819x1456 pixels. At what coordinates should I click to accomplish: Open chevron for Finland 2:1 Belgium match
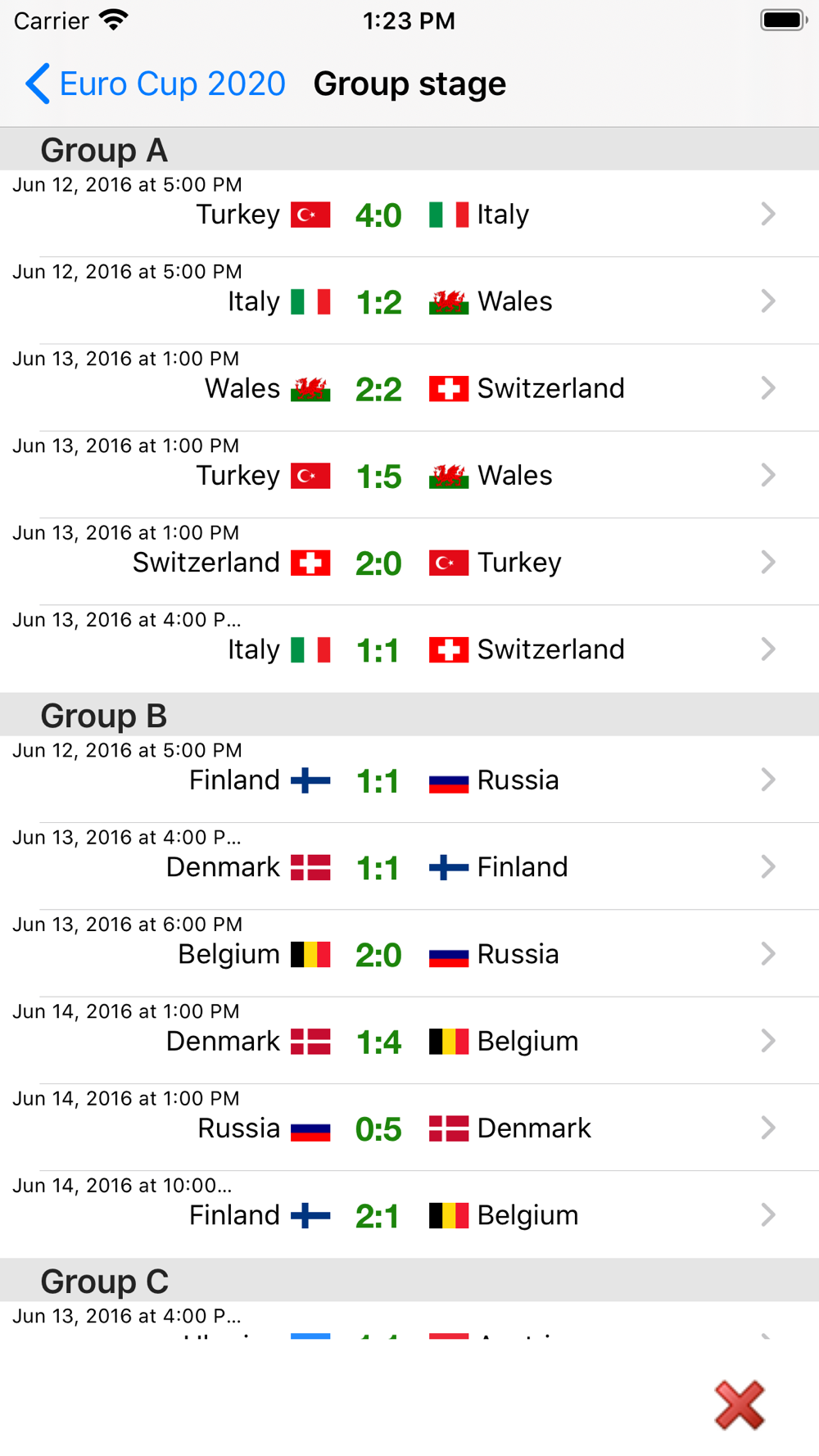tap(767, 1215)
